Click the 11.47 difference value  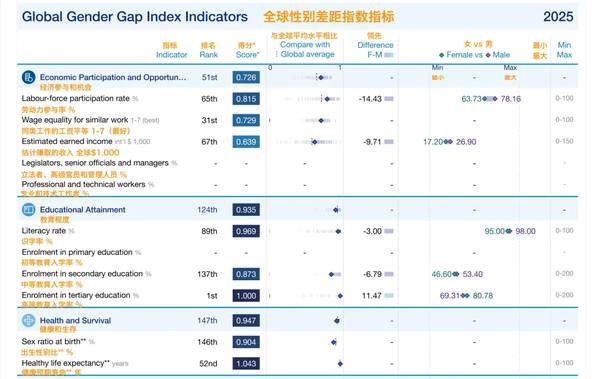[372, 296]
